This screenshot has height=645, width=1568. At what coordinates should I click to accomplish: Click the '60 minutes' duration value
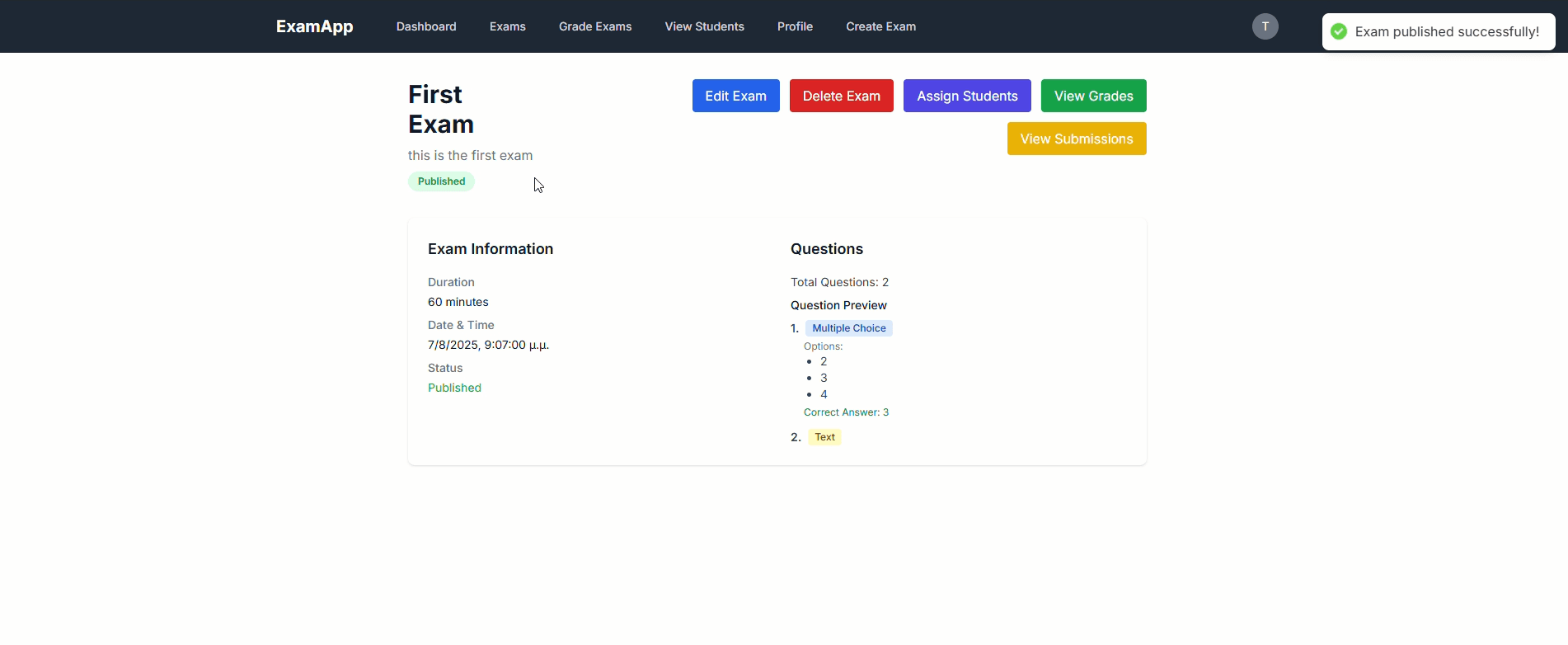coord(458,302)
